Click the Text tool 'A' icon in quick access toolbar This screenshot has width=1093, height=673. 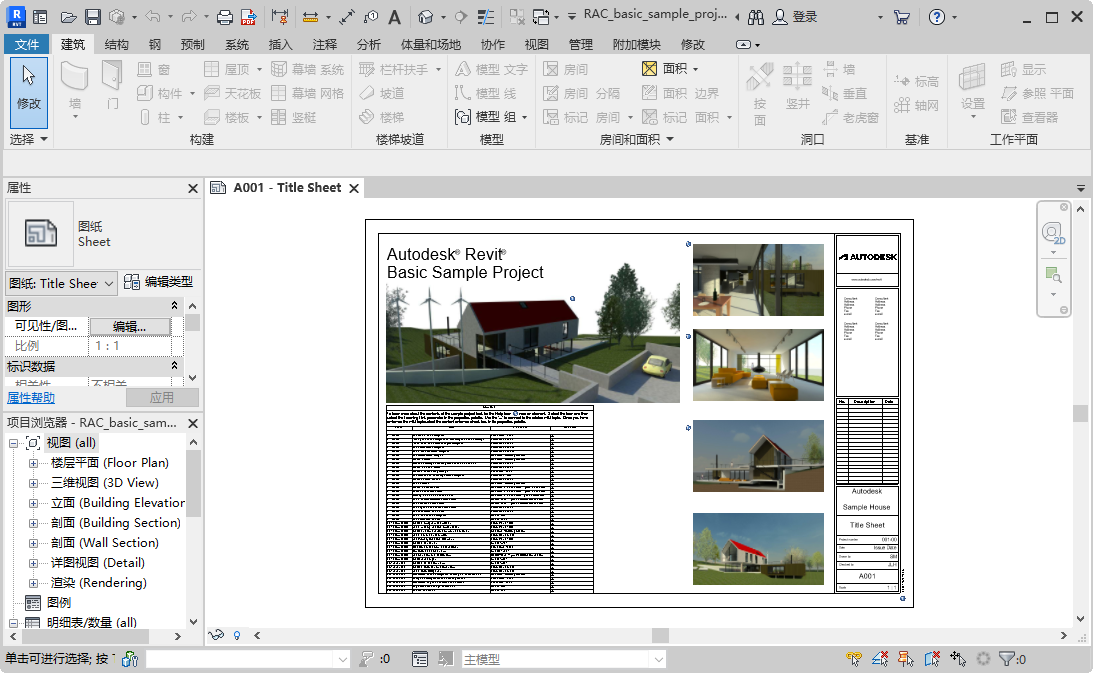click(395, 17)
